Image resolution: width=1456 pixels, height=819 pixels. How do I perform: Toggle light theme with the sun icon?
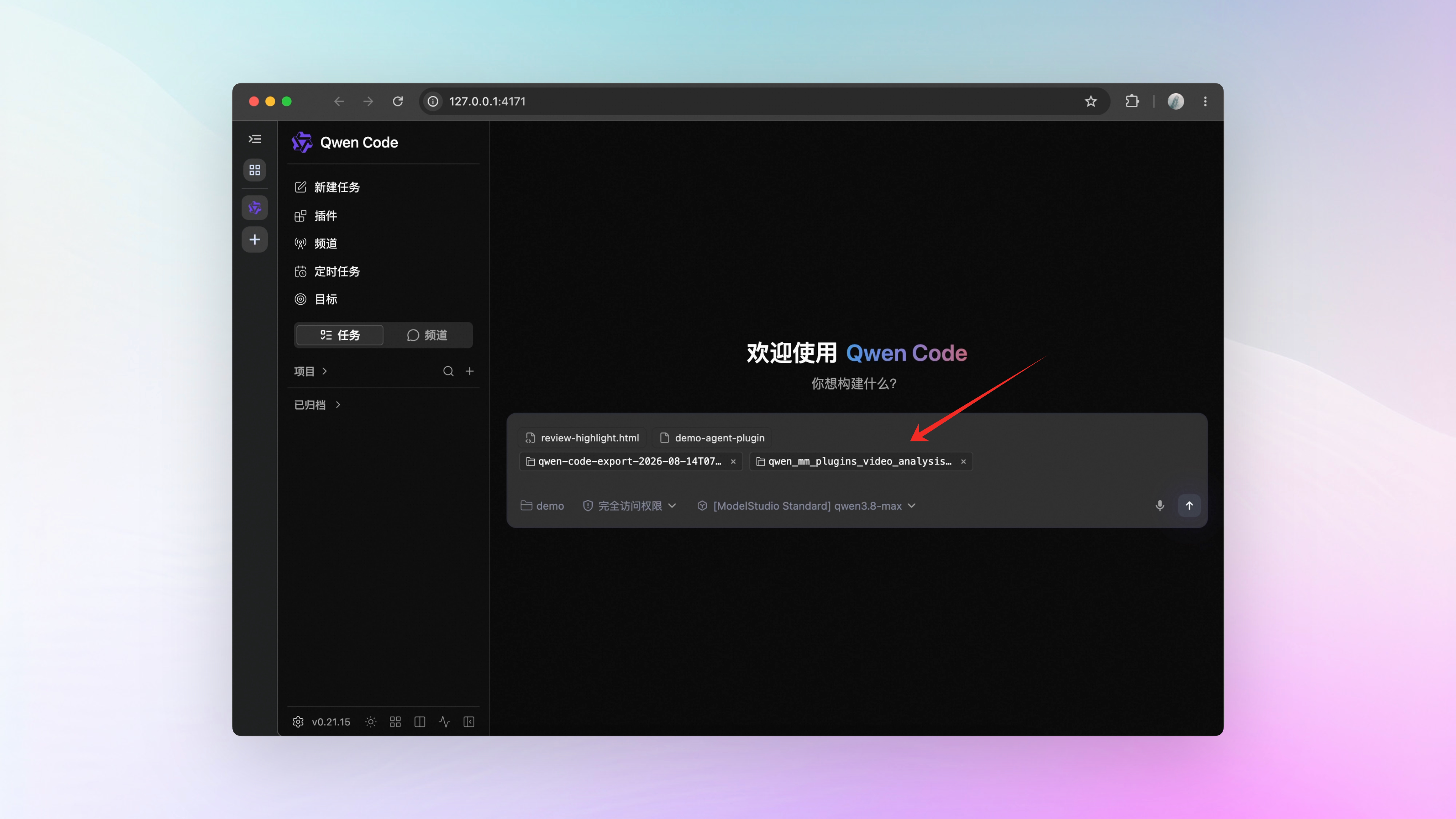point(371,722)
